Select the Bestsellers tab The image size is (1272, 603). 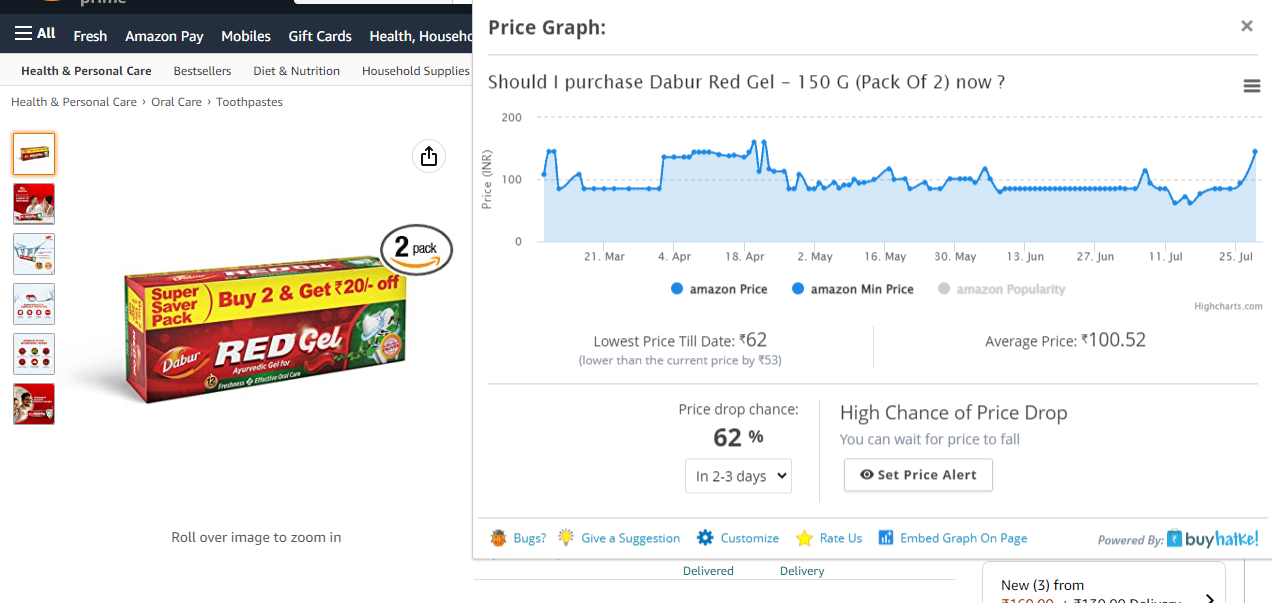click(x=202, y=71)
